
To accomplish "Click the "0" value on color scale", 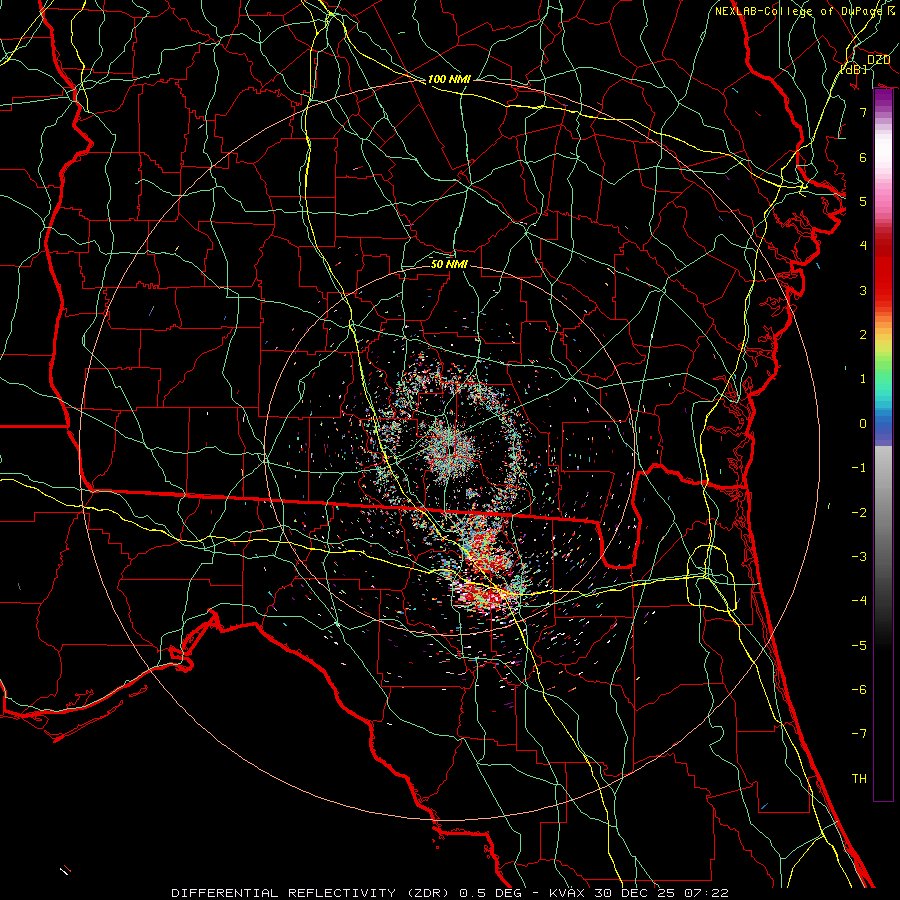I will click(x=863, y=424).
